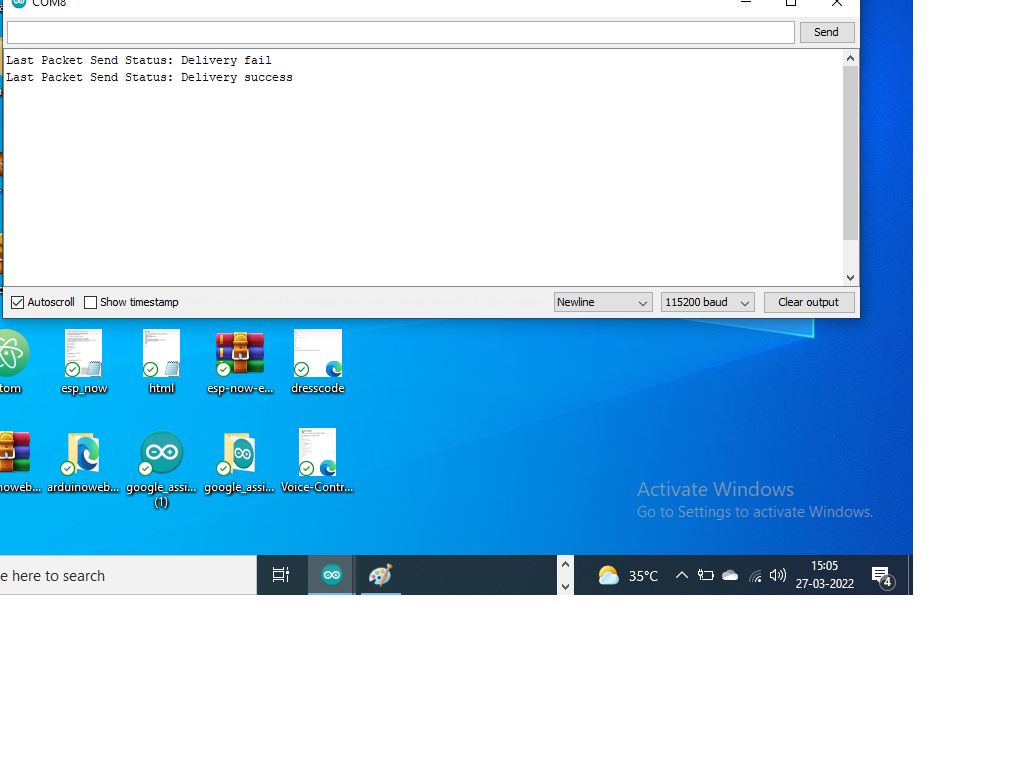The width and height of the screenshot is (1024, 768).
Task: Select the esp-now-e... WinRAR archive icon
Action: click(x=240, y=362)
